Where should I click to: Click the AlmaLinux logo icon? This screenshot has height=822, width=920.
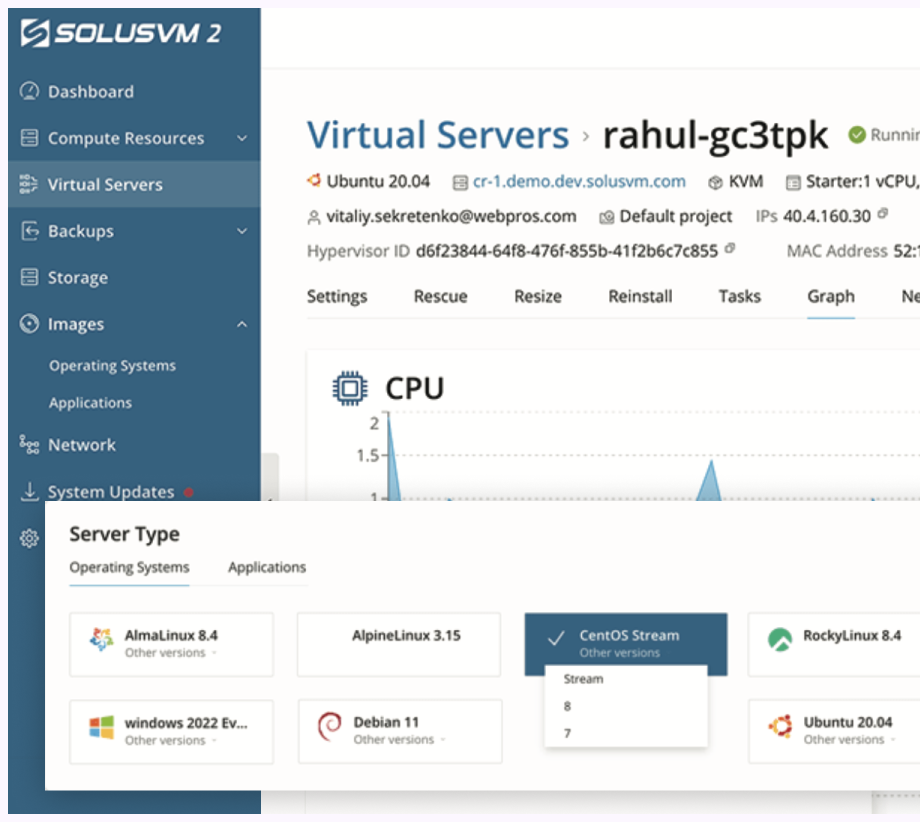point(102,639)
